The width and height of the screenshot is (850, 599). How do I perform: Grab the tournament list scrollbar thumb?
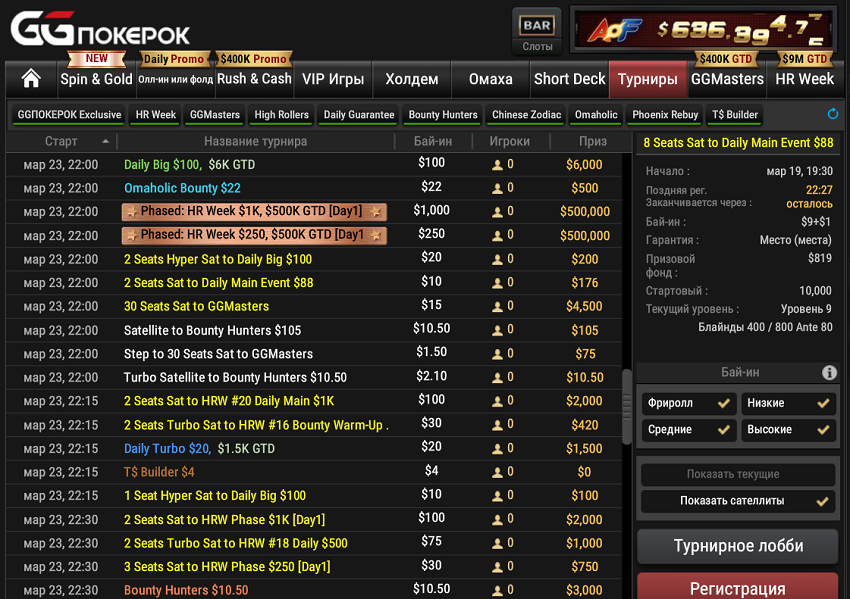click(x=627, y=407)
